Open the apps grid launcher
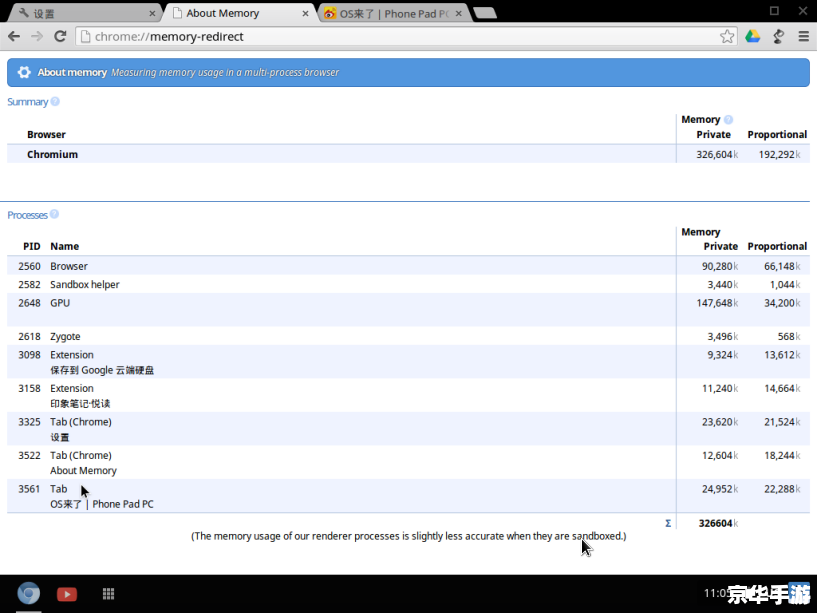Image resolution: width=817 pixels, height=613 pixels. (108, 594)
